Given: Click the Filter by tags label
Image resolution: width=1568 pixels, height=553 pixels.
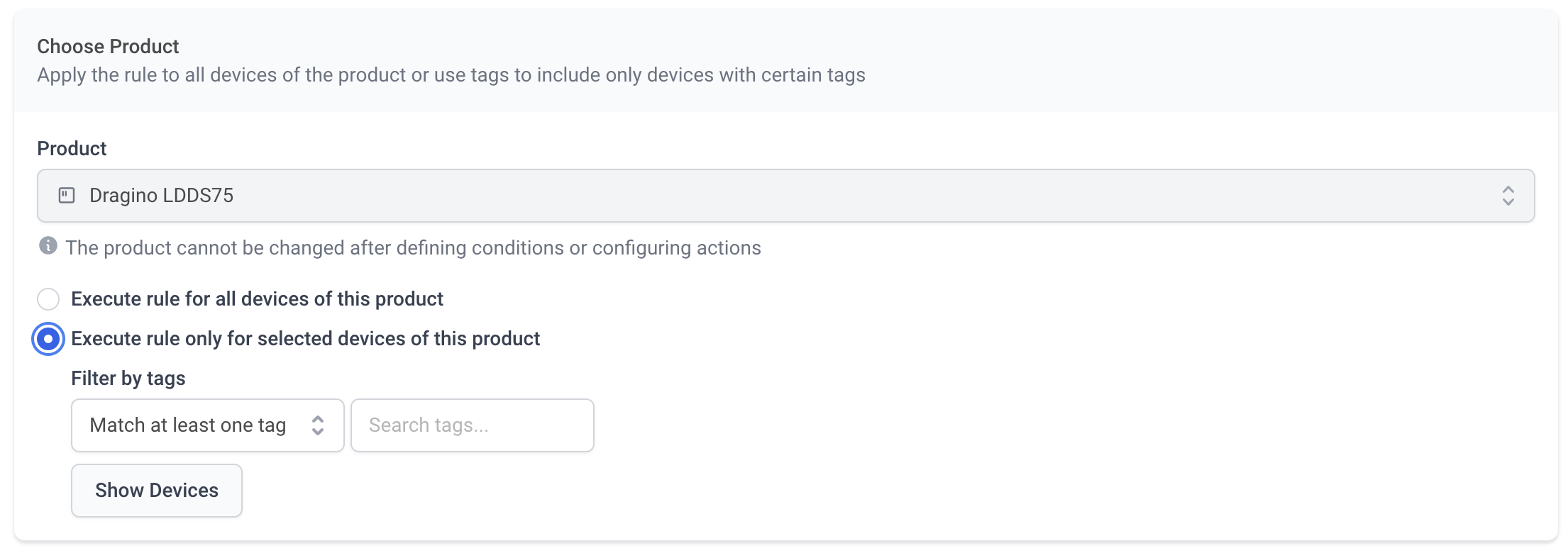Looking at the screenshot, I should tap(128, 379).
